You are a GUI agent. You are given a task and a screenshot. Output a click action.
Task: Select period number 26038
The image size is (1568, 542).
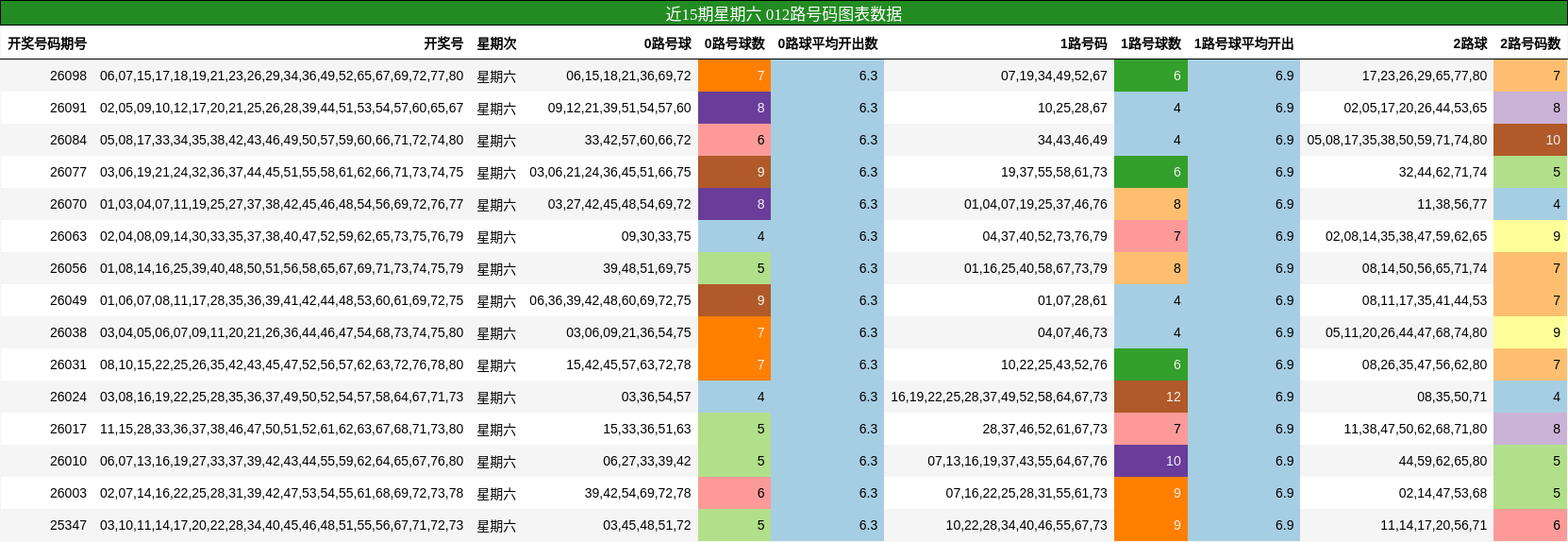click(68, 332)
